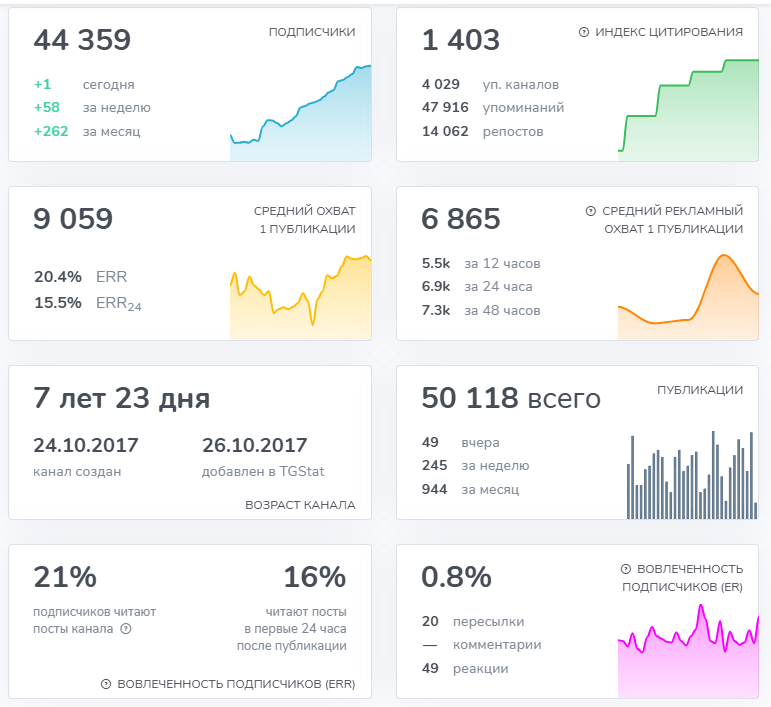Click help icon beside ИНДЕКС ЦИТИРОВАНИЯ
Screen dimensions: 771x707
[x=584, y=32]
